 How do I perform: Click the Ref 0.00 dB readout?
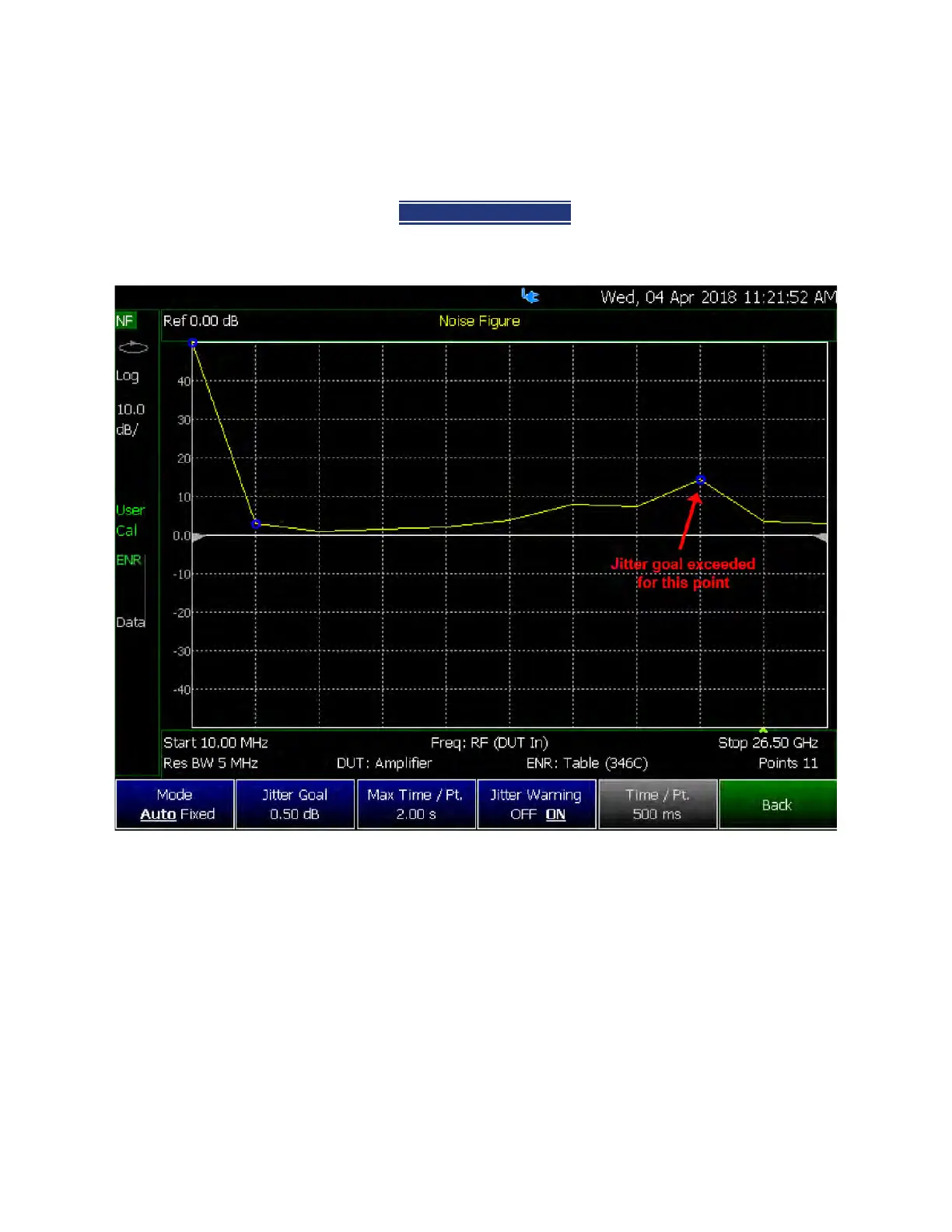(201, 320)
